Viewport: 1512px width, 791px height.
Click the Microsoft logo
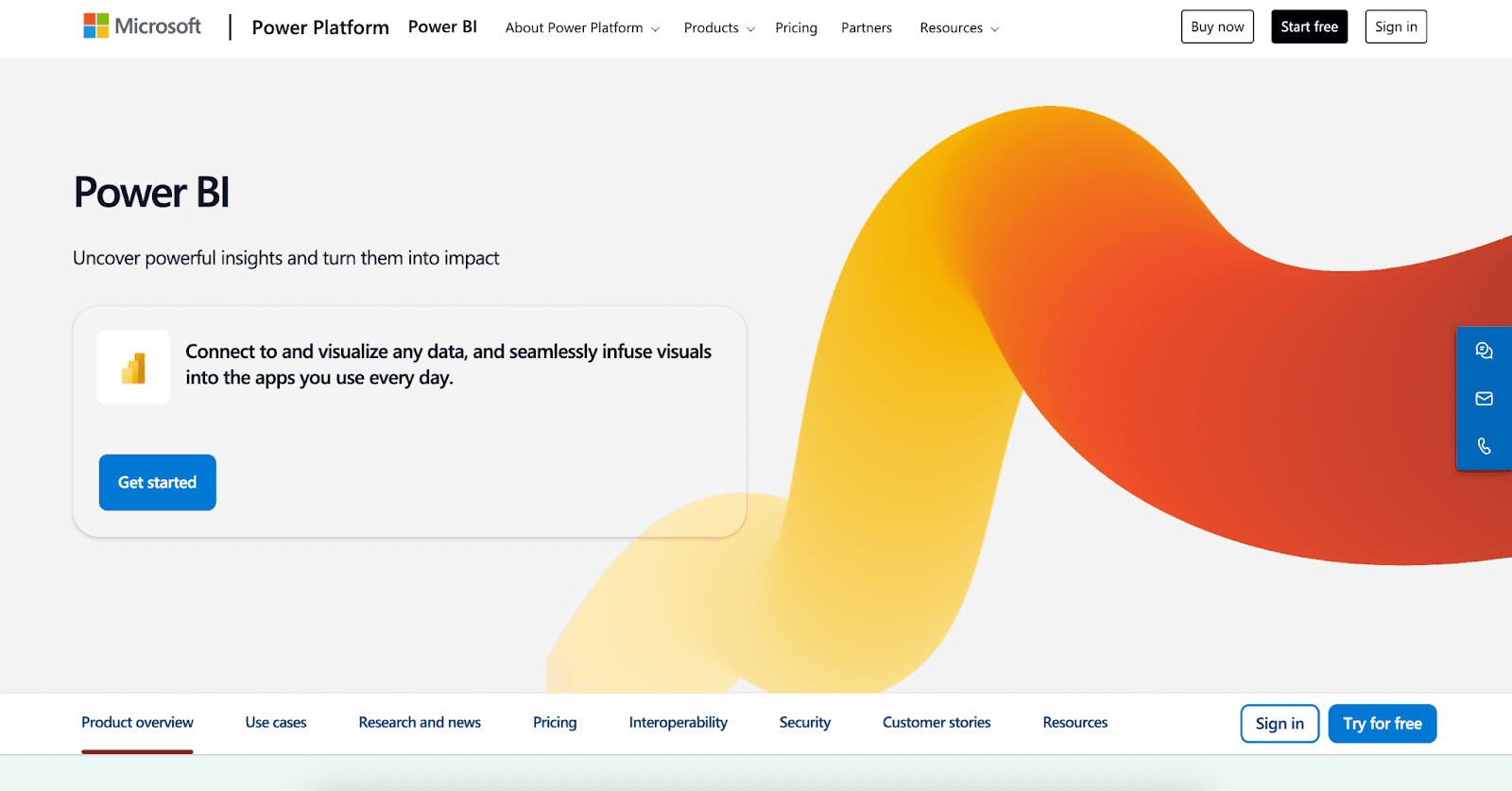[142, 26]
